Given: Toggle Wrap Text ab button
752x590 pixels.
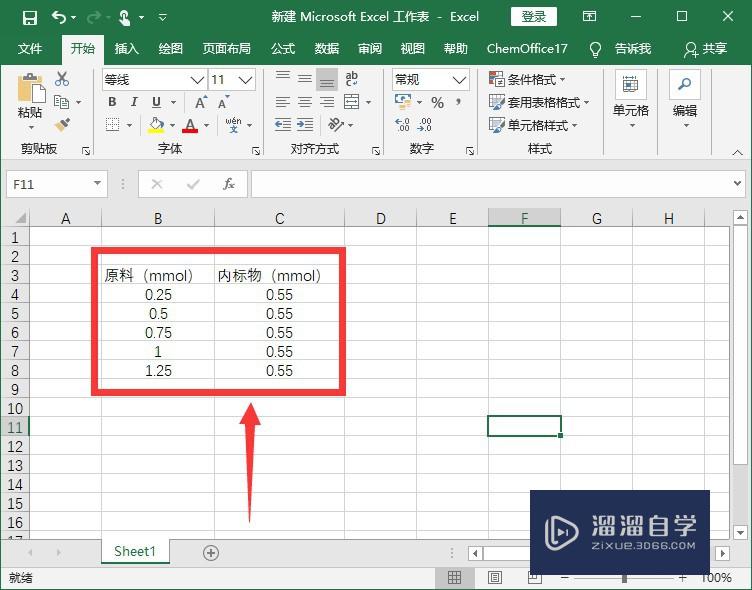Looking at the screenshot, I should click(x=352, y=79).
